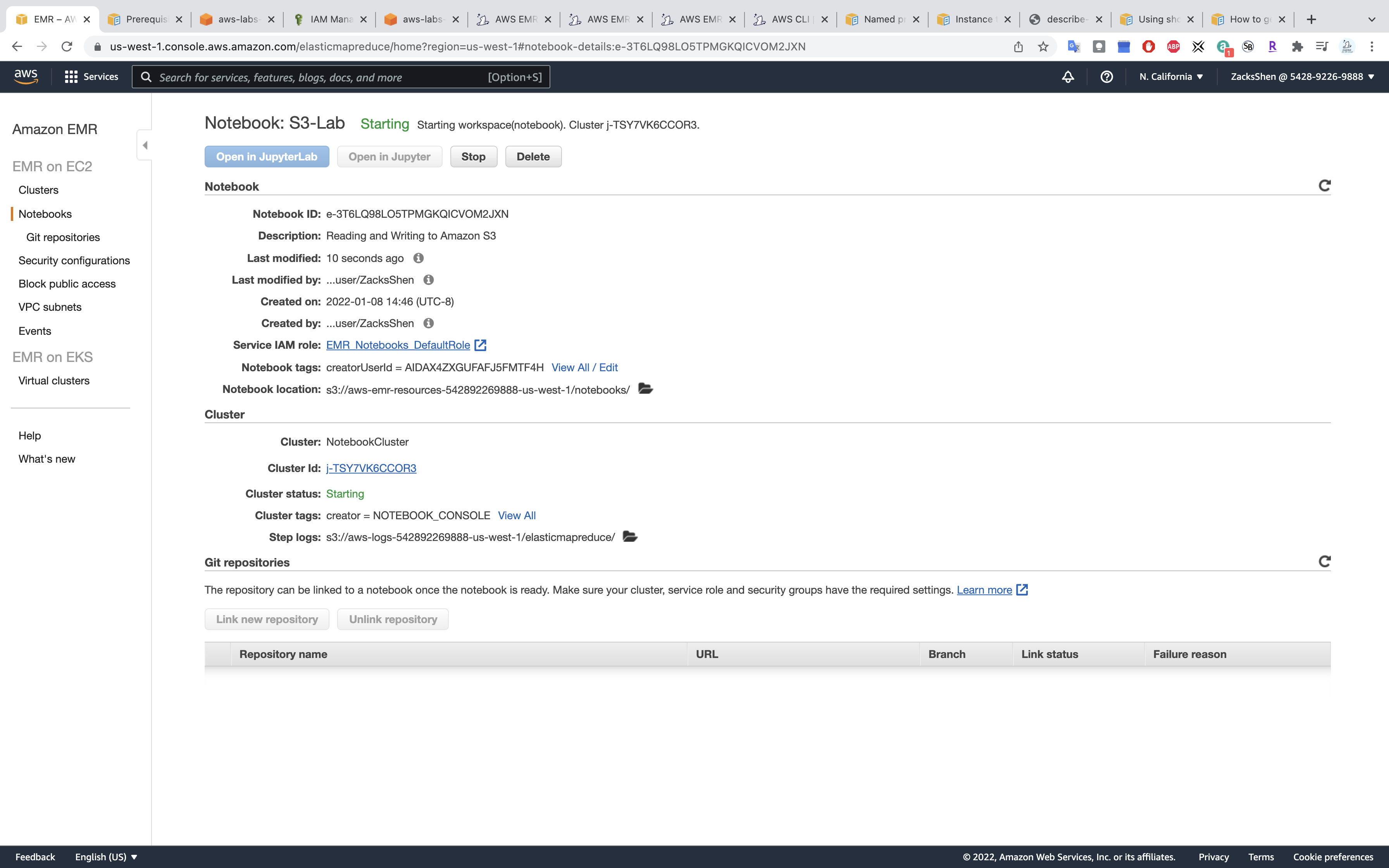This screenshot has width=1389, height=868.
Task: Refresh the Notebook section with its reload icon
Action: [1324, 186]
